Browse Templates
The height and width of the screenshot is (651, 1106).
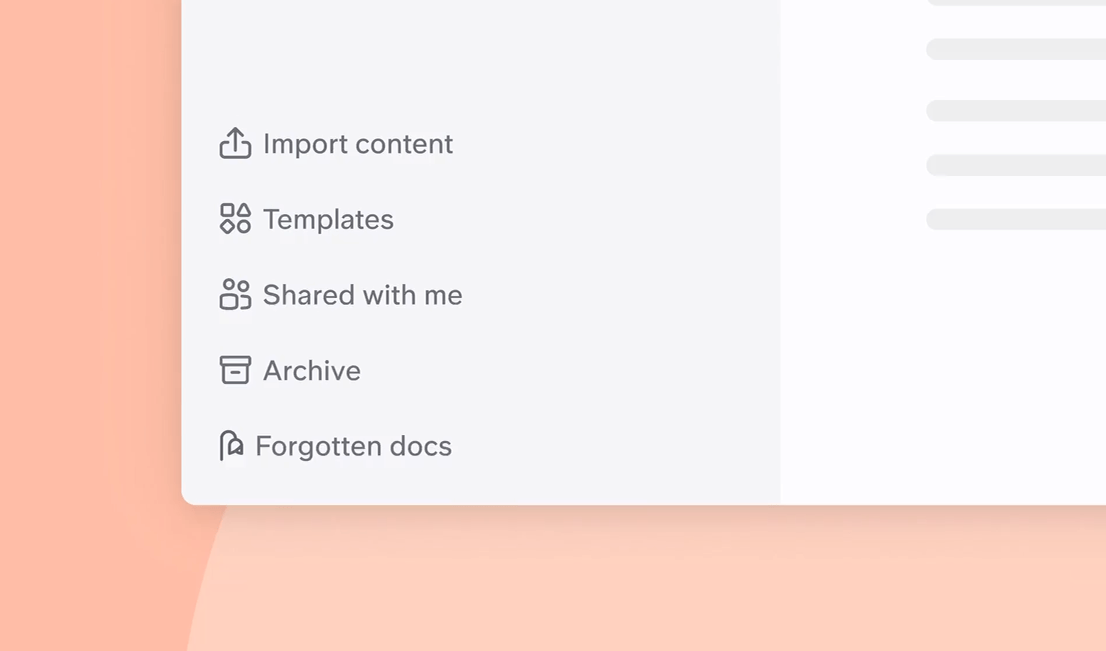pyautogui.click(x=328, y=219)
